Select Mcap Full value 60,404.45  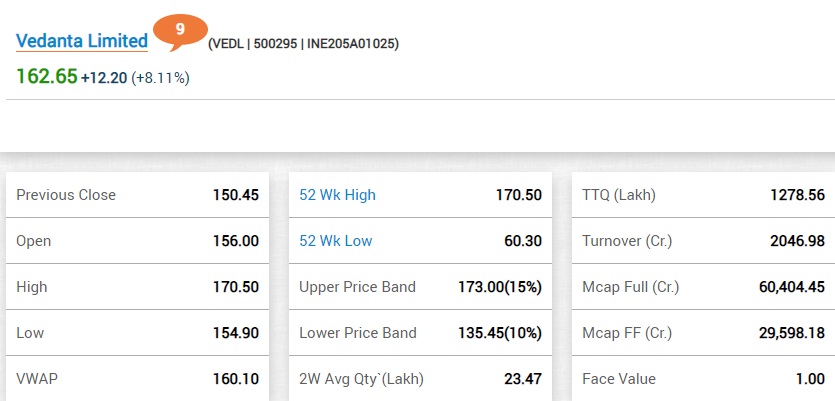tap(792, 287)
